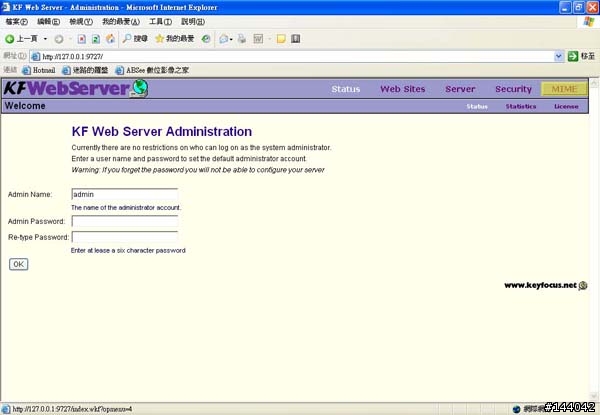This screenshot has width=600, height=415.
Task: Click the Windows flag throbber icon
Action: click(x=589, y=22)
